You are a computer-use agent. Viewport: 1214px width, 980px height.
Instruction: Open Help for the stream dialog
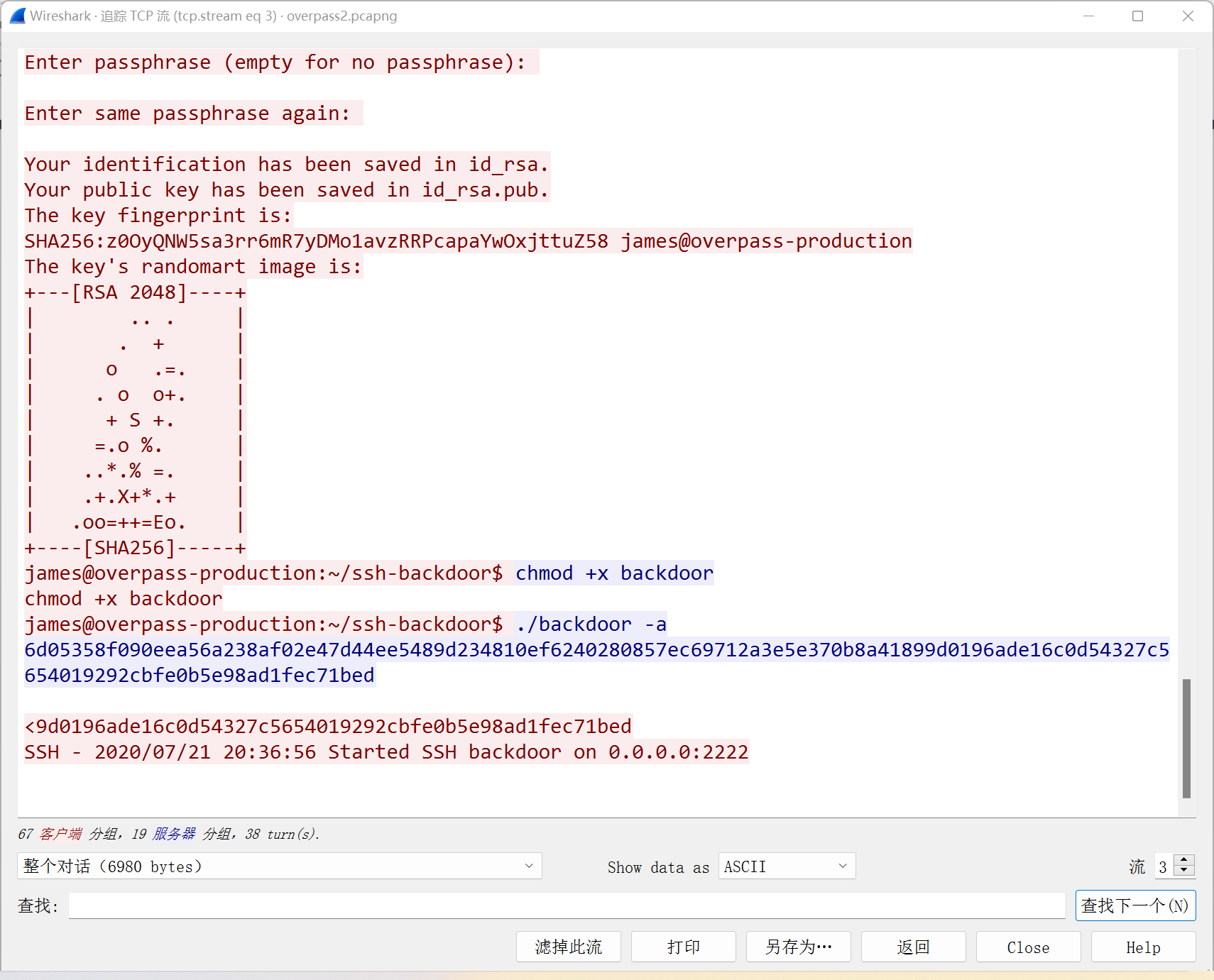coord(1143,947)
